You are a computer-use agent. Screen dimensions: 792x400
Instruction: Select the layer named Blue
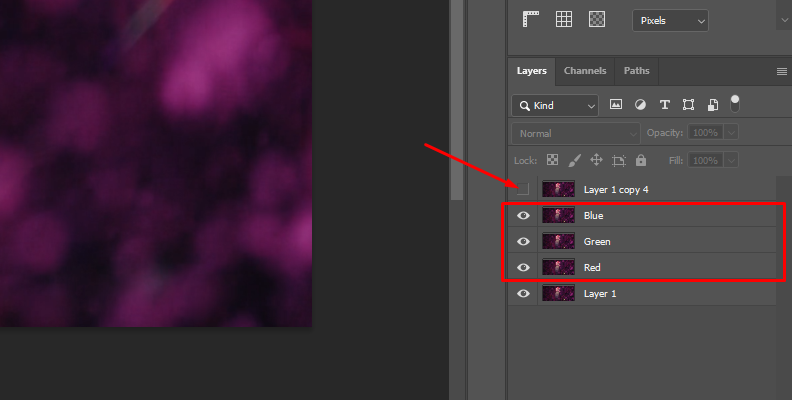593,216
